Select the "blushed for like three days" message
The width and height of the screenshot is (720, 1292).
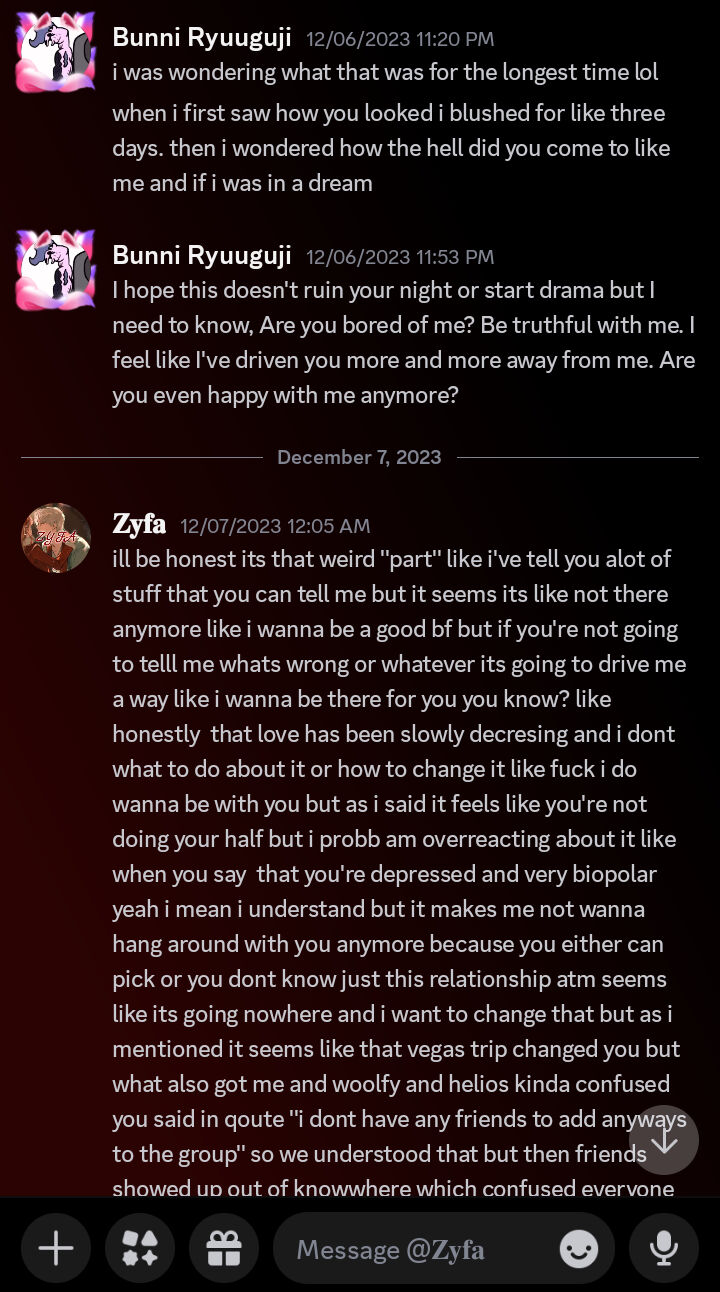[390, 148]
